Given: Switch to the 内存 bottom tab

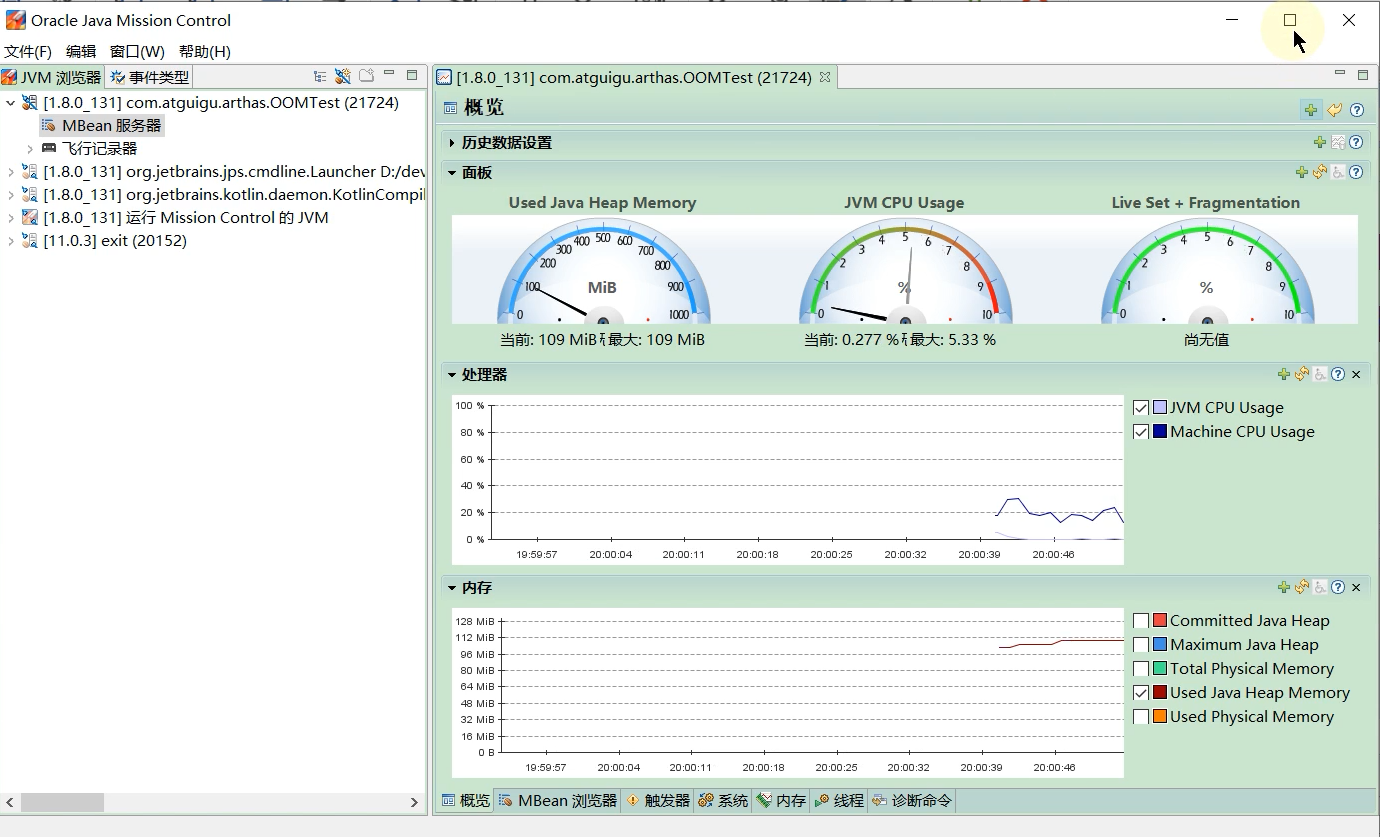Looking at the screenshot, I should point(782,801).
